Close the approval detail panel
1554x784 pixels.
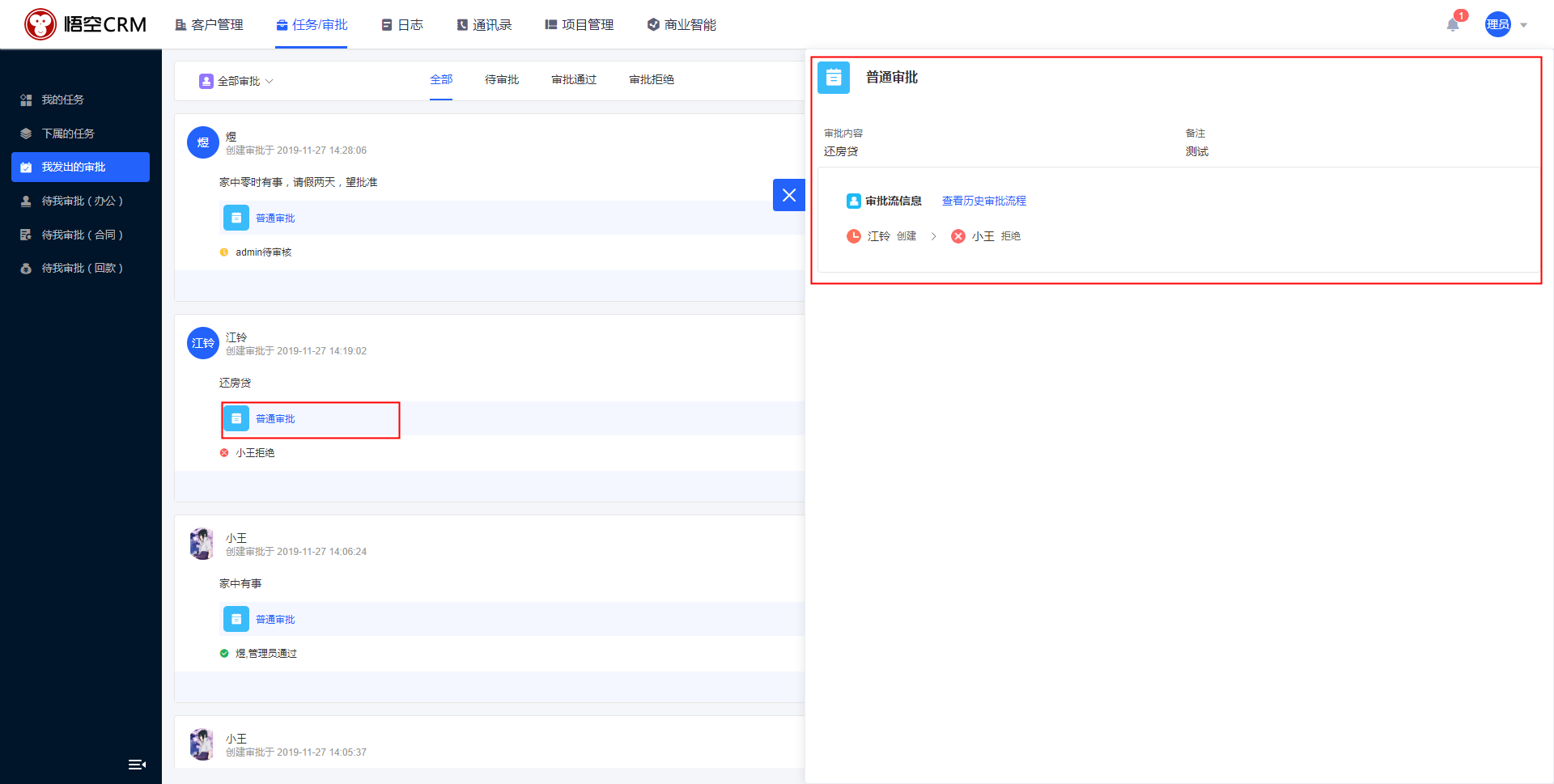[788, 195]
